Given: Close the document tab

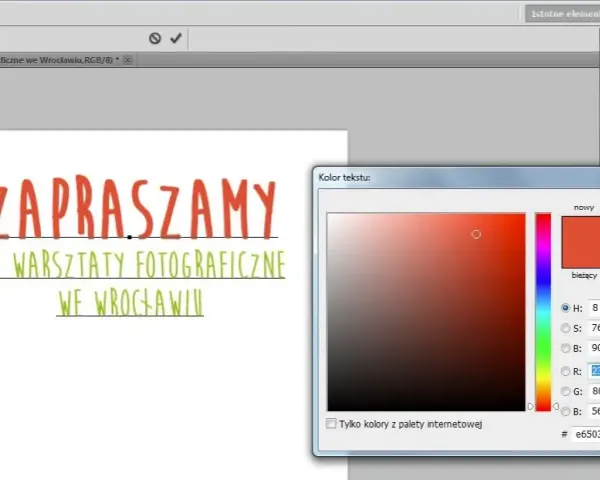Looking at the screenshot, I should [128, 60].
